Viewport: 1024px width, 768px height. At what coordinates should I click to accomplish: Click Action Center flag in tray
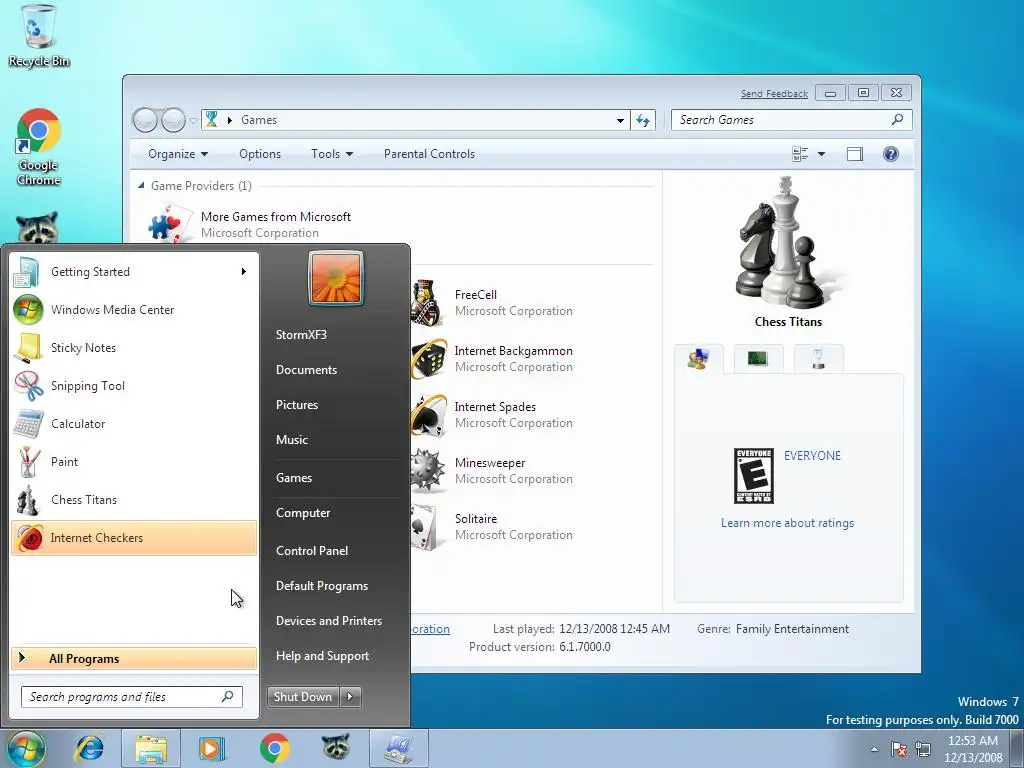pos(899,749)
